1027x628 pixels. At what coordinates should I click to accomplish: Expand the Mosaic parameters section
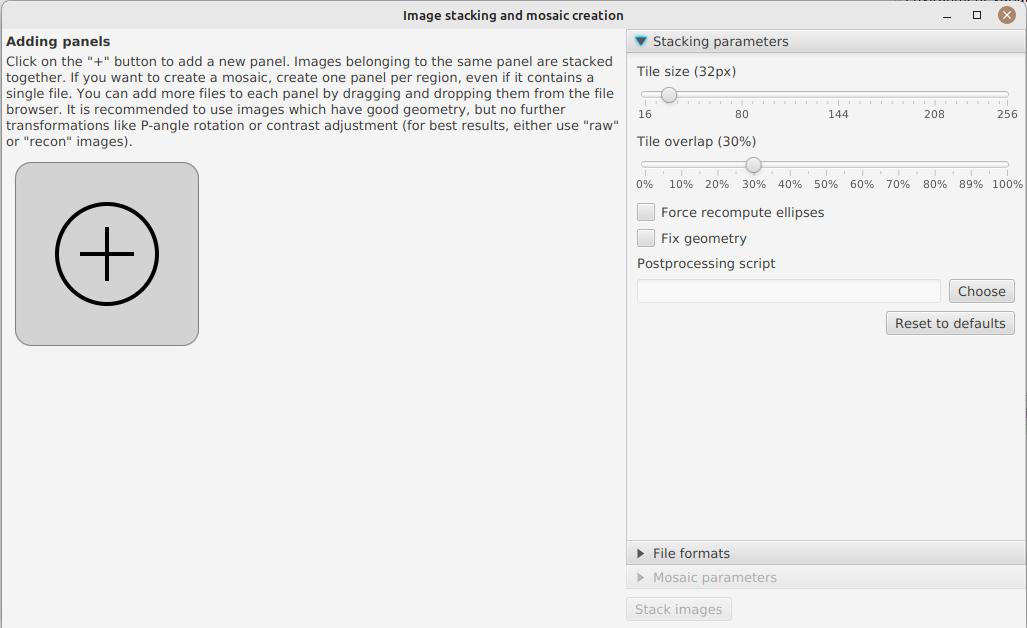641,577
